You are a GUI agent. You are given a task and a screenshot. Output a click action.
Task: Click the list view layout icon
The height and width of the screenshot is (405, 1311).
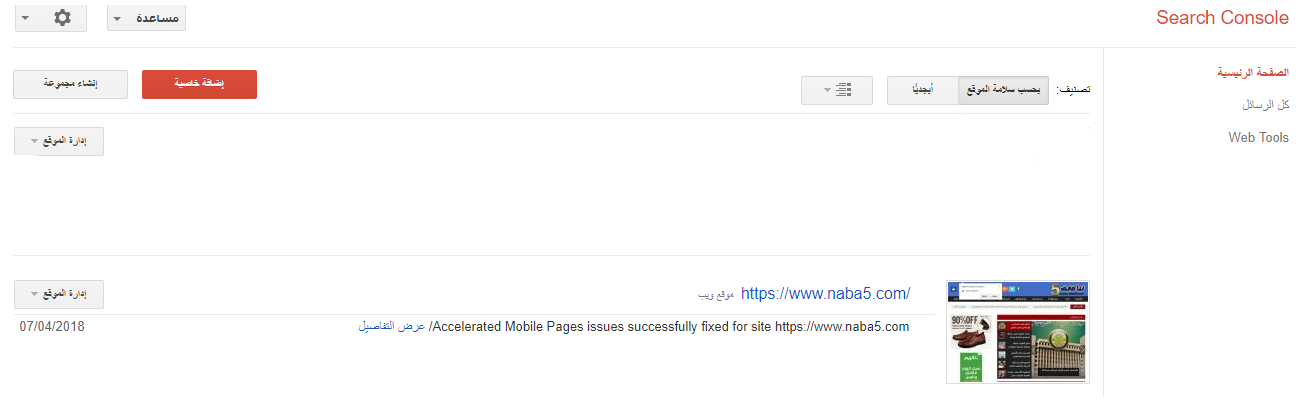(x=843, y=90)
